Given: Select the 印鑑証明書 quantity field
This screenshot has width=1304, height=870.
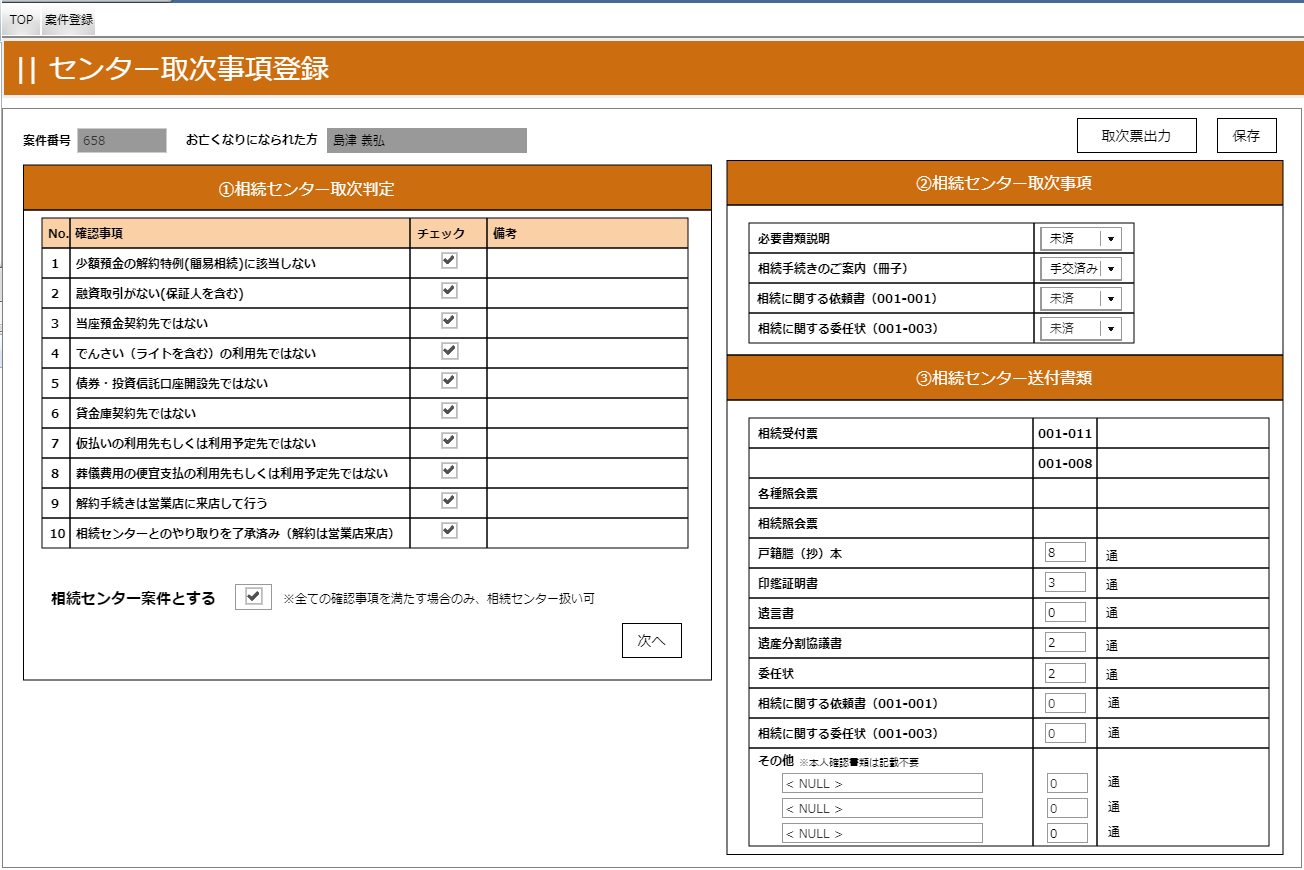Looking at the screenshot, I should (1065, 582).
